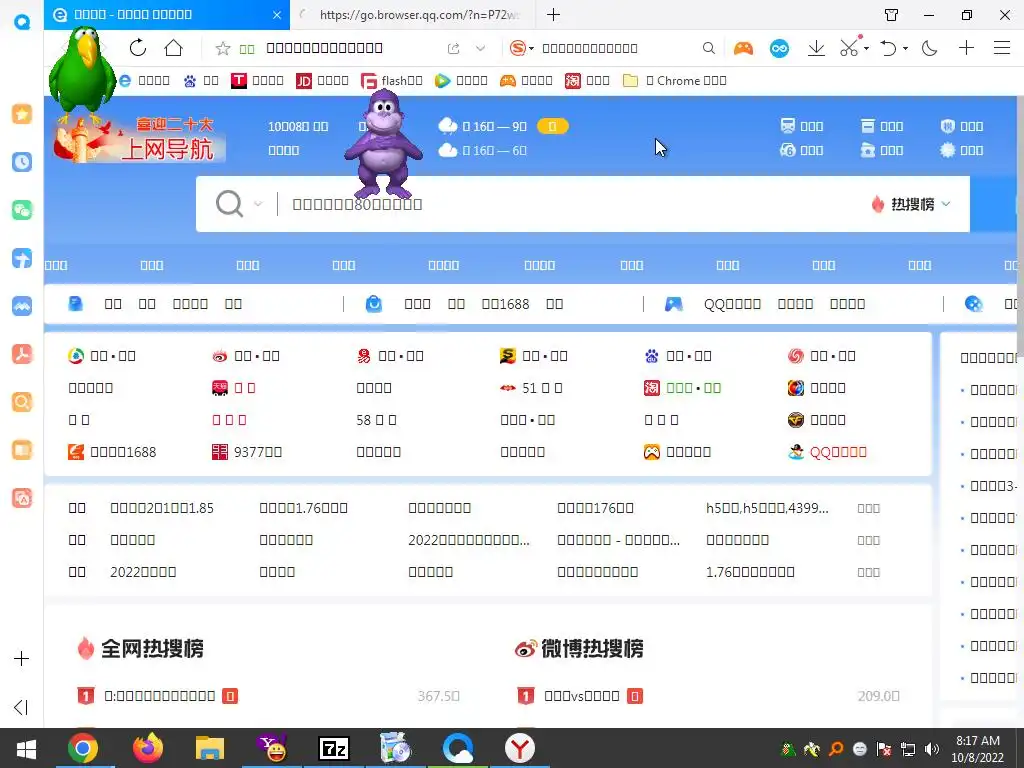Expand the scissors tool dropdown arrow

(x=867, y=48)
